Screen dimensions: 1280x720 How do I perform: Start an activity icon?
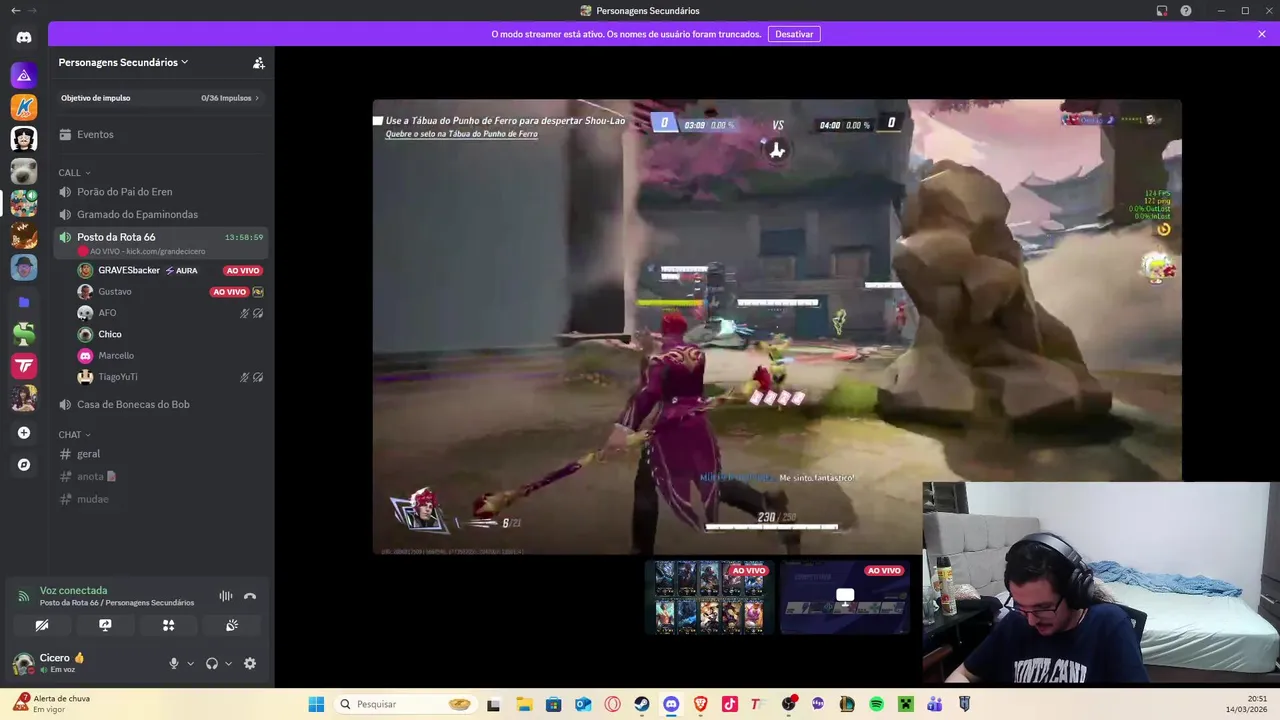coord(168,625)
